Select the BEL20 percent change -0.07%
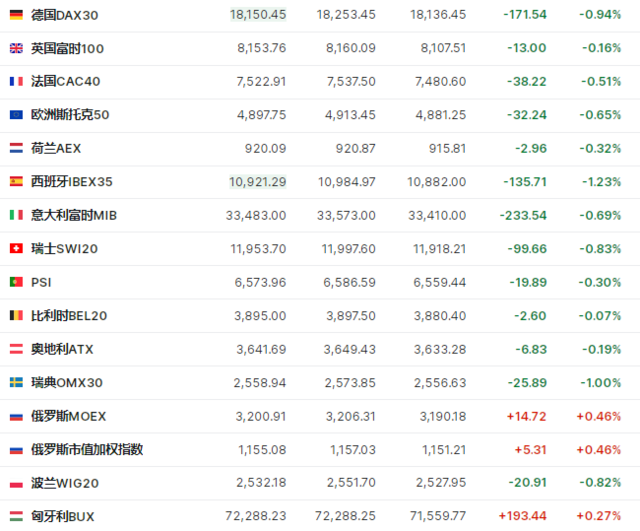 [x=600, y=316]
